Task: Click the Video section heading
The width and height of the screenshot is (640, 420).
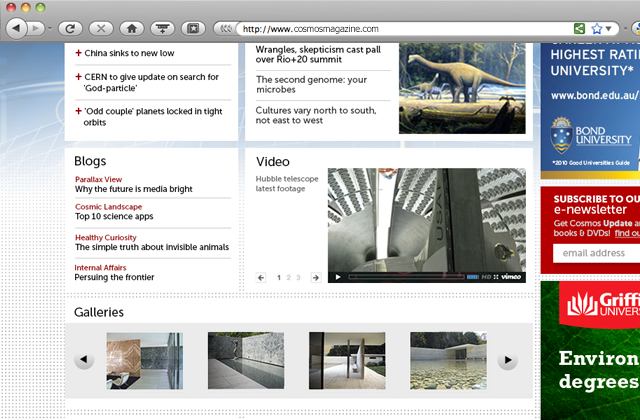Action: point(273,162)
